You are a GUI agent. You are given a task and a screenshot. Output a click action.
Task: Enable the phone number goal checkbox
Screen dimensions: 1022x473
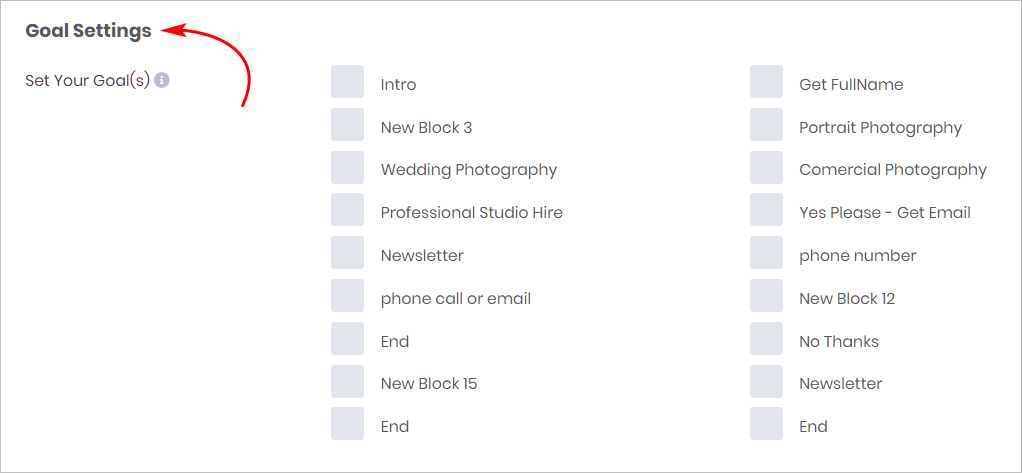[766, 253]
